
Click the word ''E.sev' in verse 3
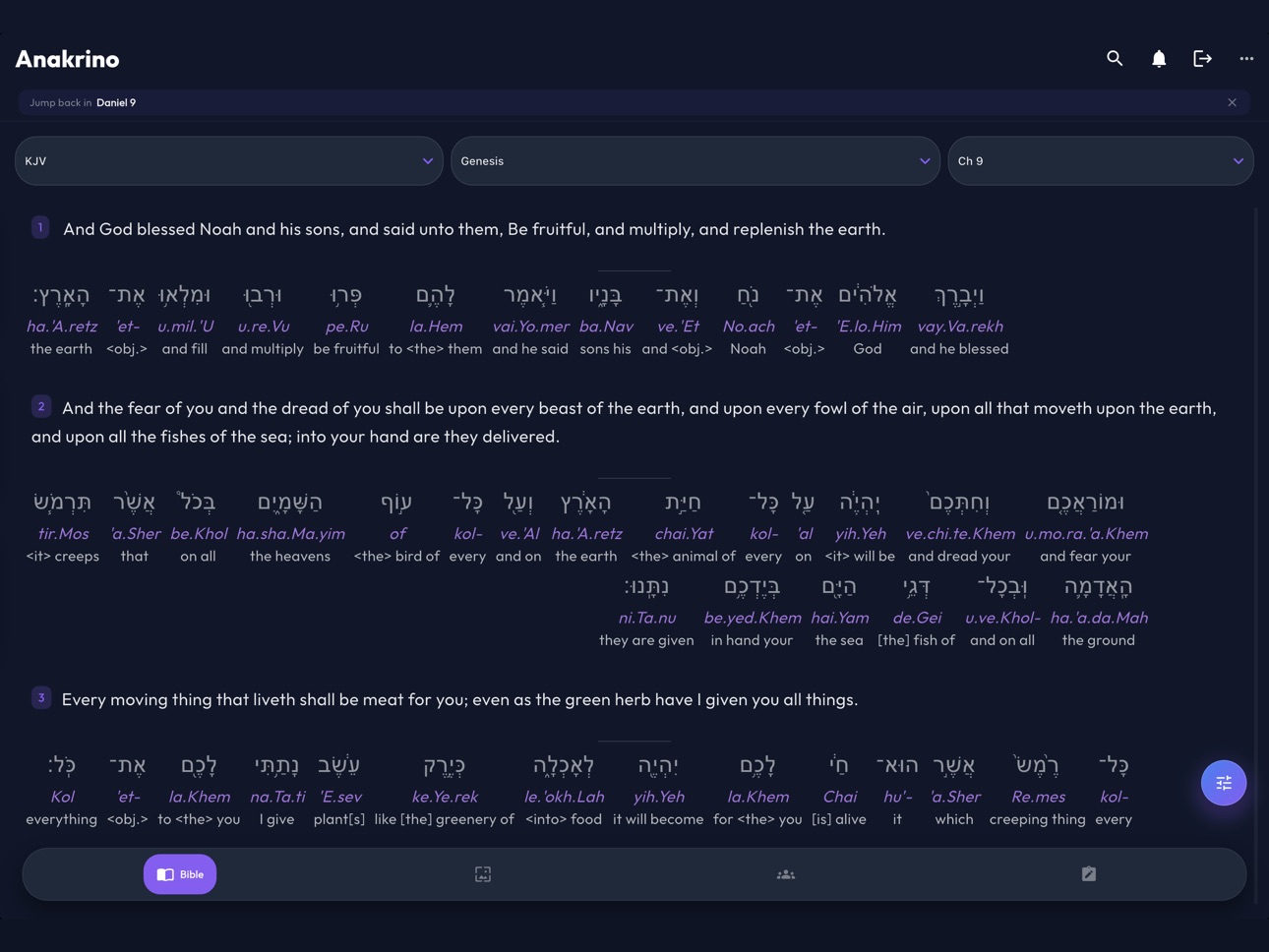(x=339, y=797)
